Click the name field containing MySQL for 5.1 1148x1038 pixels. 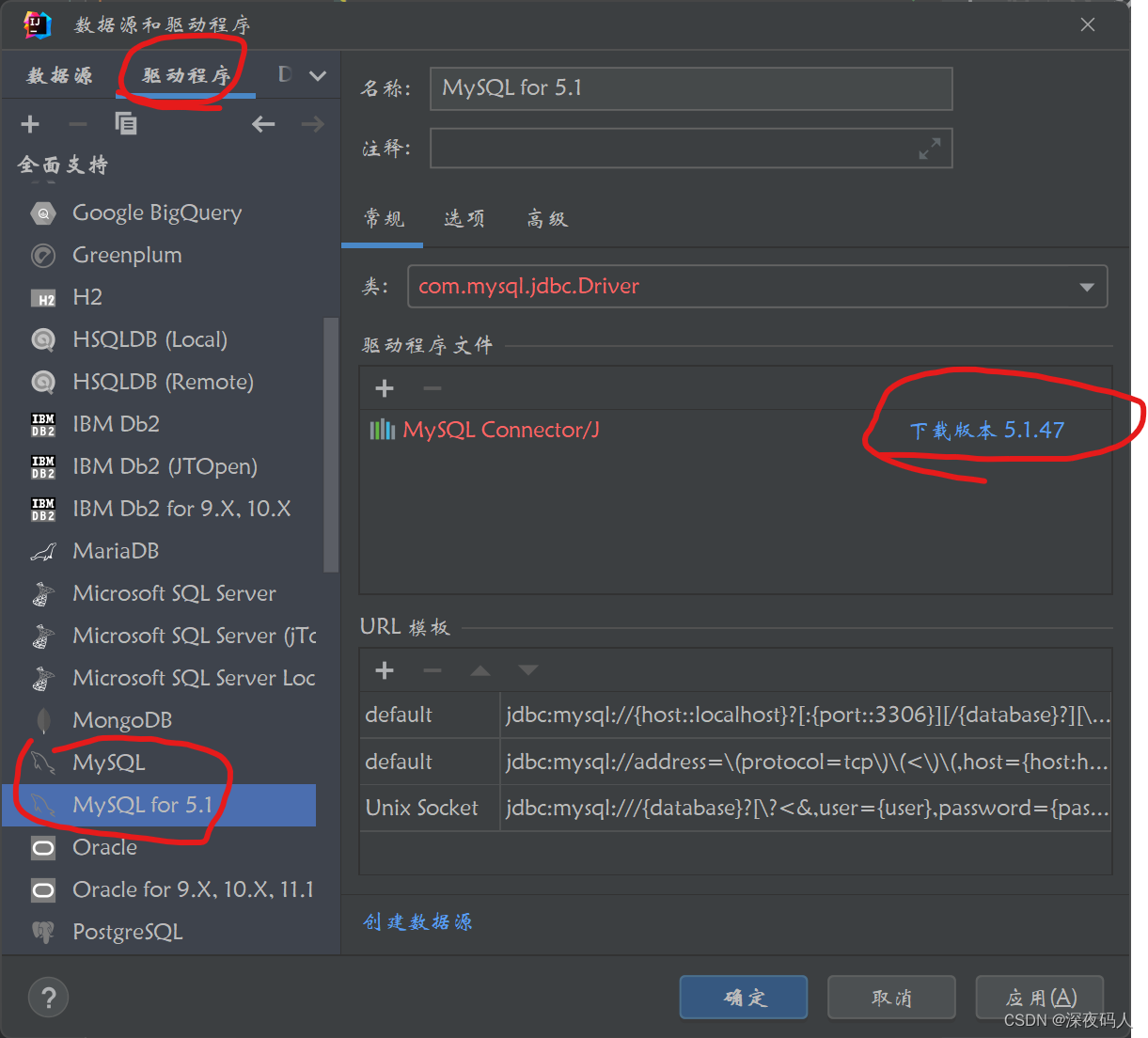point(691,88)
